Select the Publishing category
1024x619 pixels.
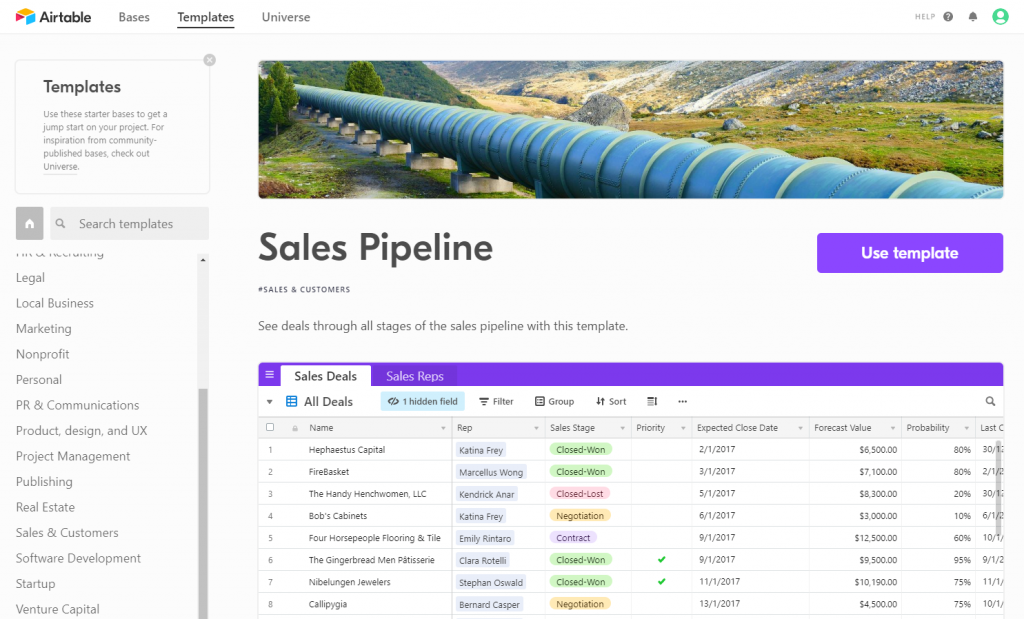pyautogui.click(x=44, y=481)
